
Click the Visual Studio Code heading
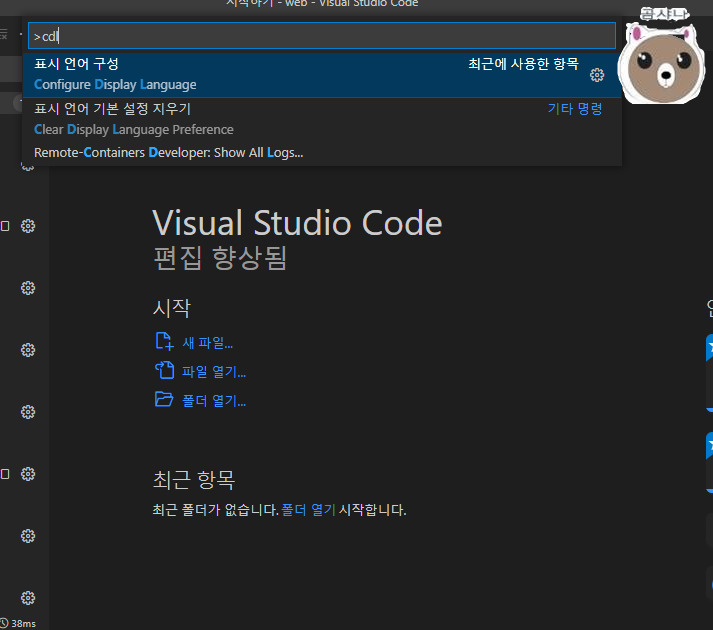point(297,223)
